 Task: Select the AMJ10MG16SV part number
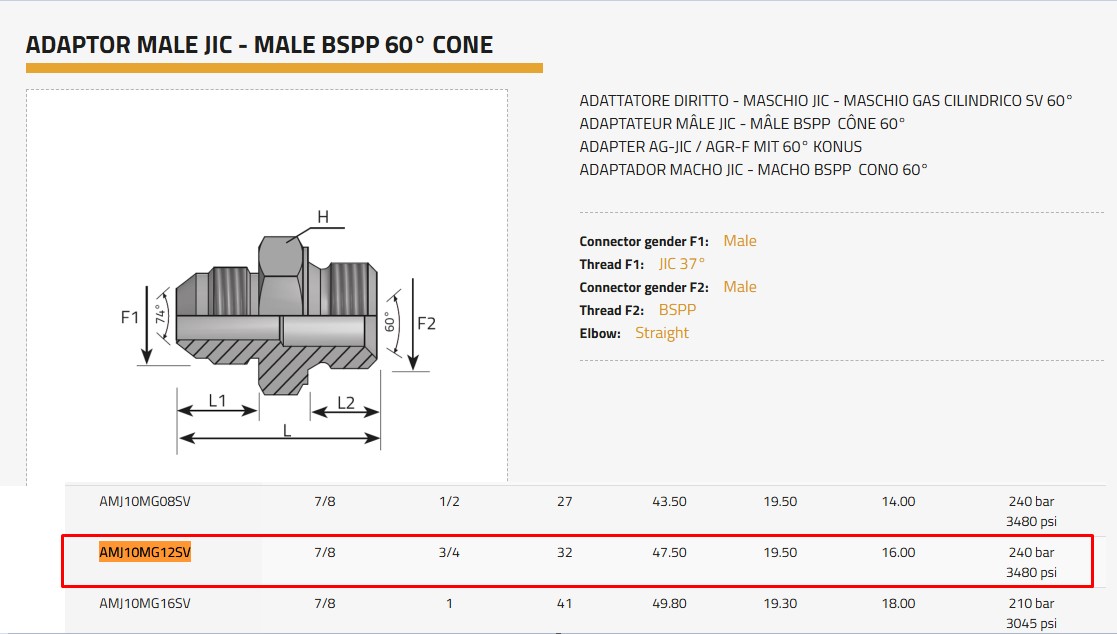coord(144,603)
